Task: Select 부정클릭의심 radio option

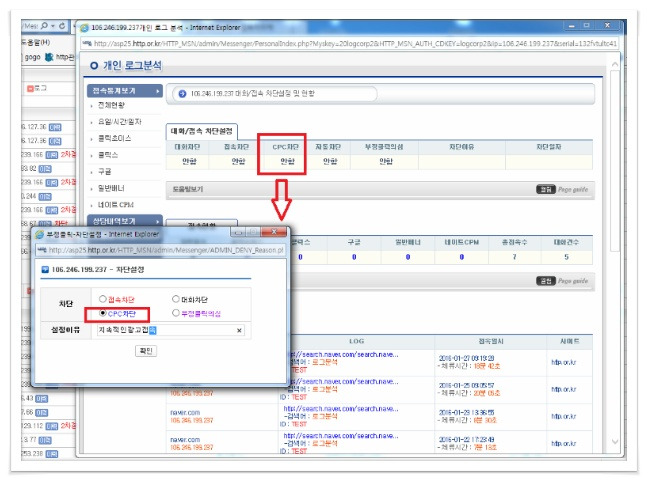Action: coord(176,313)
